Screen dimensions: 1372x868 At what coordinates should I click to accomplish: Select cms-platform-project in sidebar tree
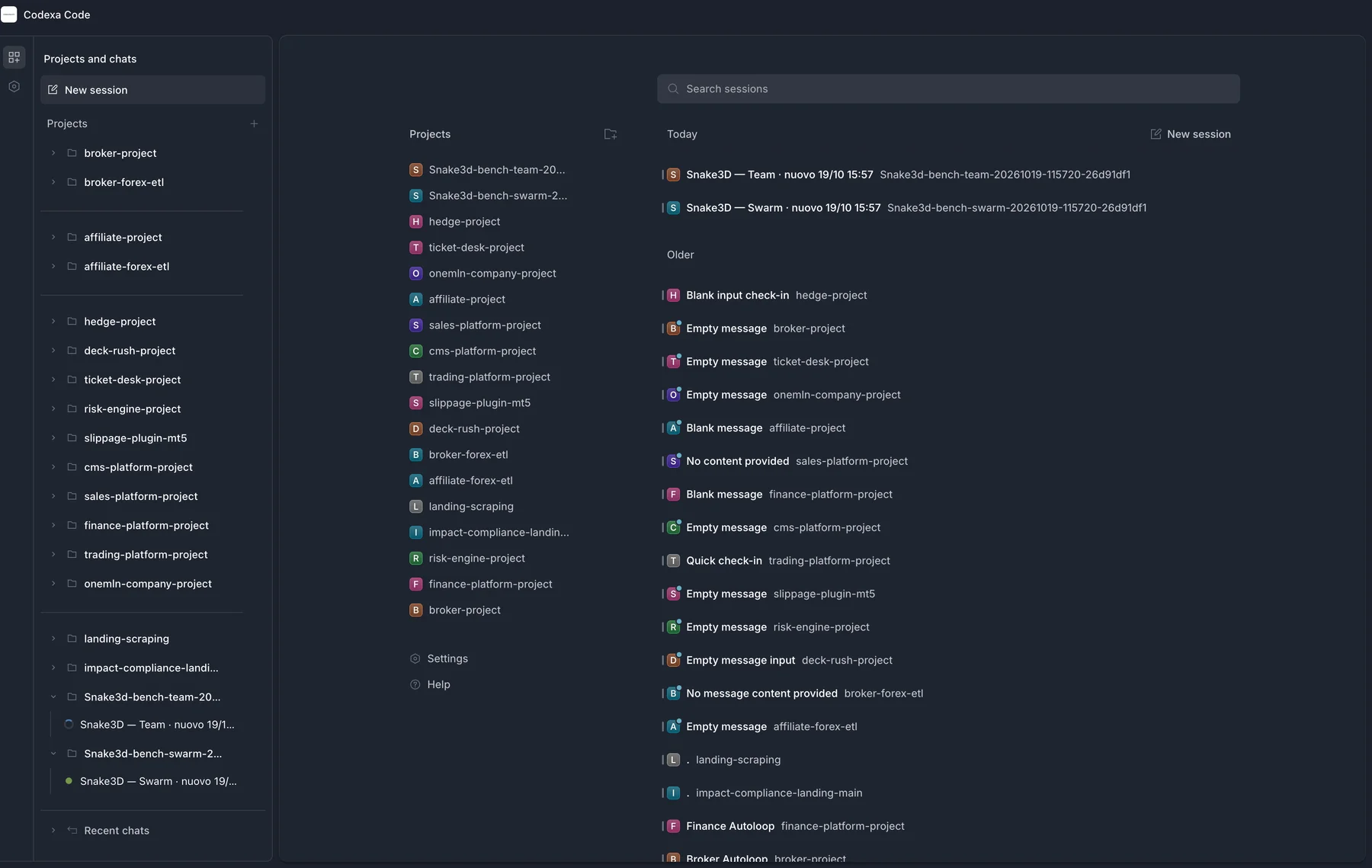click(138, 467)
